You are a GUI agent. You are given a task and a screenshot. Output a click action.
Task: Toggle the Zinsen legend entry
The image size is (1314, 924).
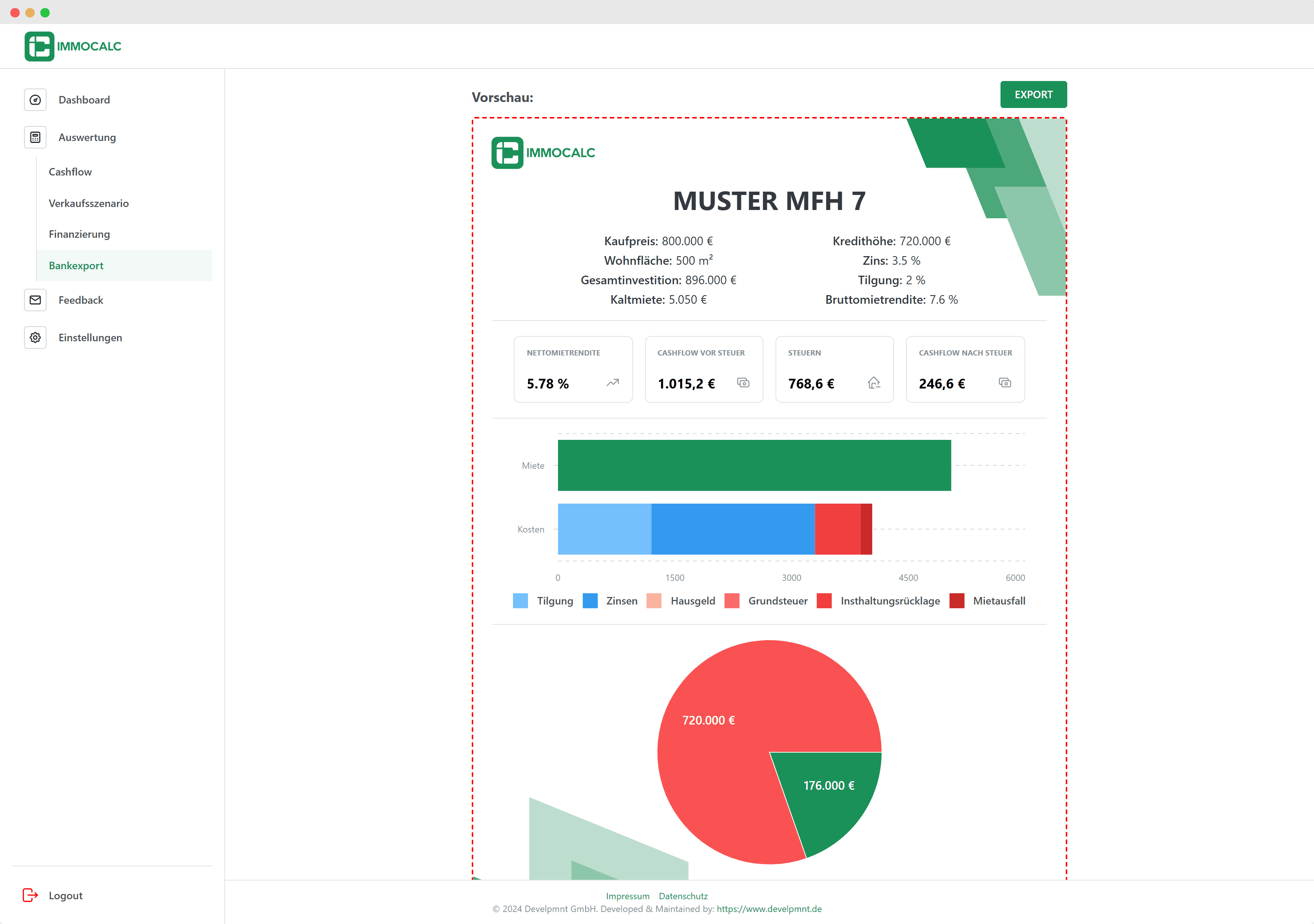pyautogui.click(x=621, y=601)
